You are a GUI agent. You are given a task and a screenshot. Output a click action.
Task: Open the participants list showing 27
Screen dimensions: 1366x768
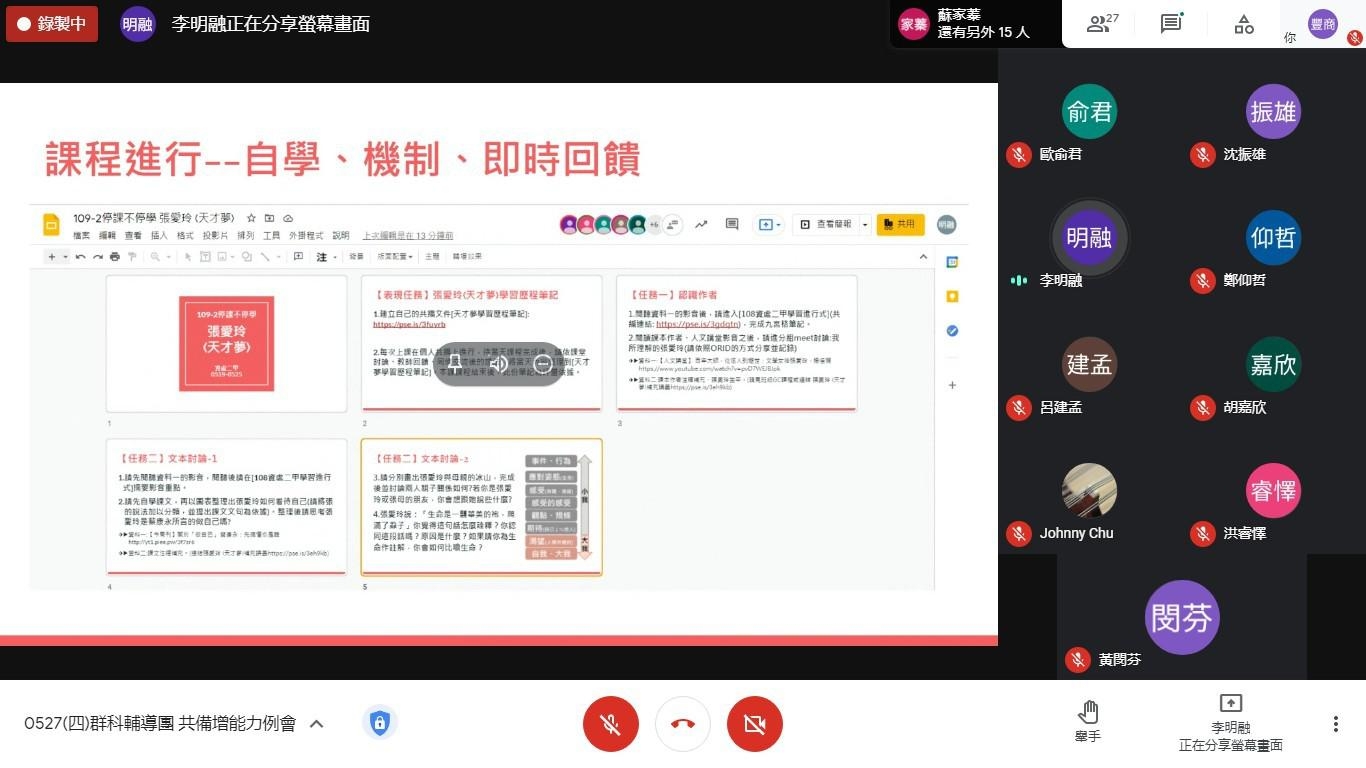[x=1102, y=24]
